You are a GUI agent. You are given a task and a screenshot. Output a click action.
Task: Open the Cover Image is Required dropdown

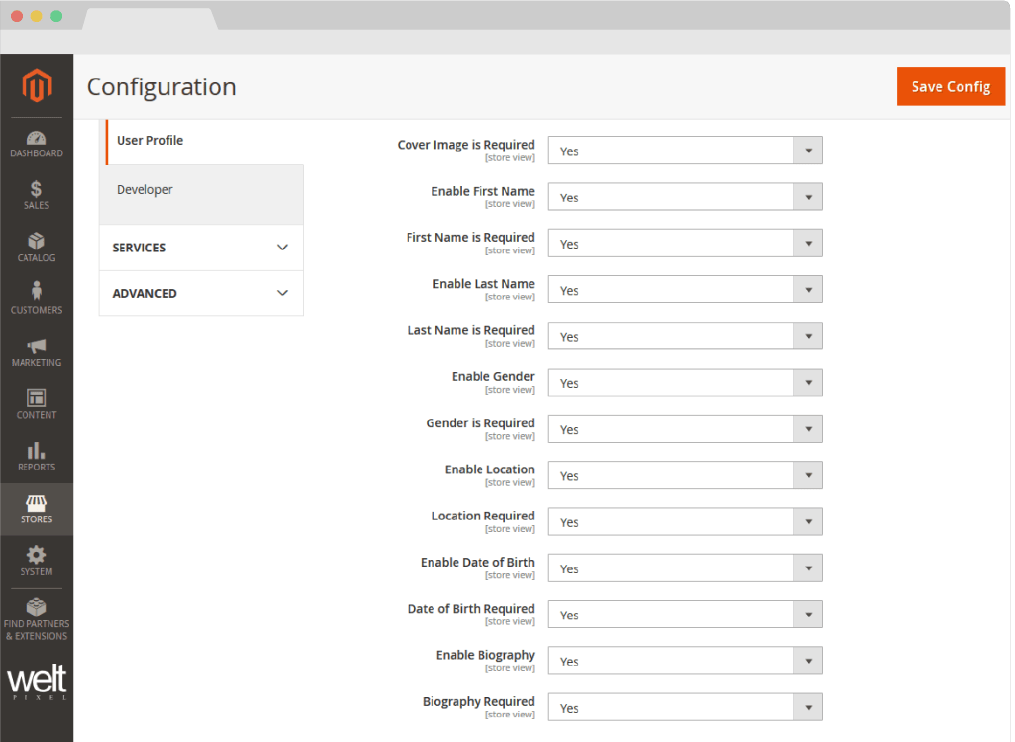click(684, 151)
